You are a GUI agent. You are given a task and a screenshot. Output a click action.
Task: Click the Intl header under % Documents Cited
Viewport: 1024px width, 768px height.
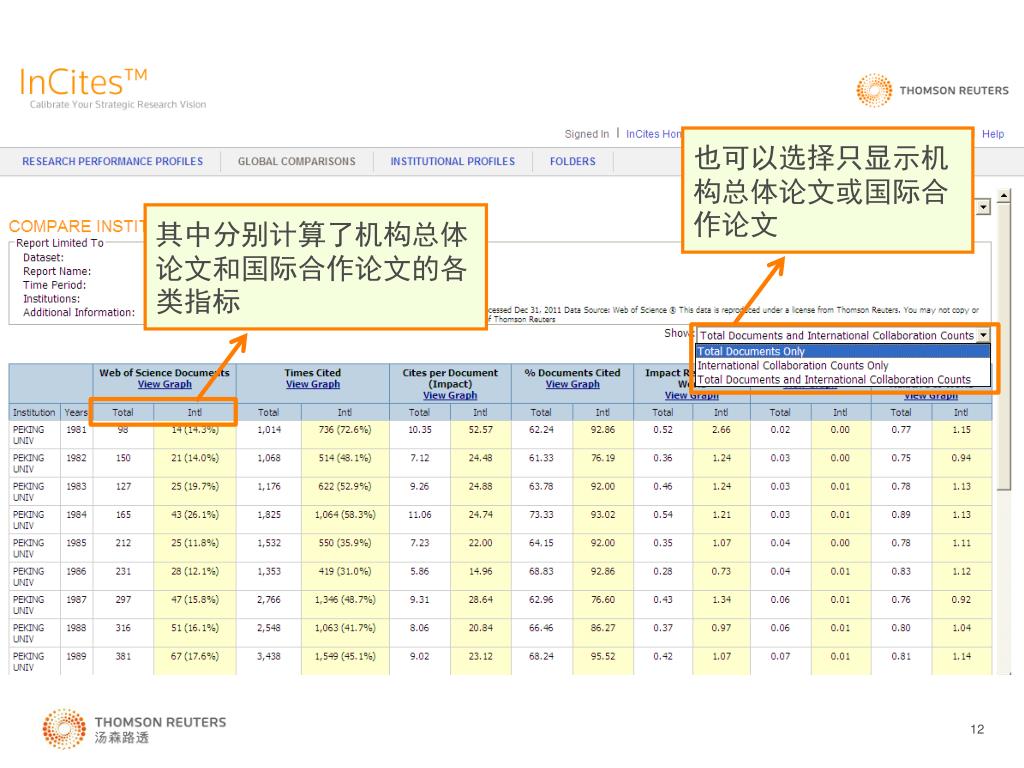tap(603, 413)
